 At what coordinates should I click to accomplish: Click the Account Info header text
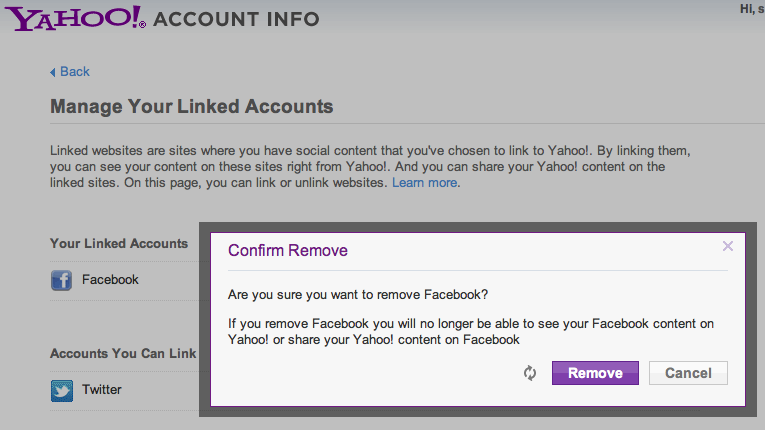pyautogui.click(x=236, y=20)
